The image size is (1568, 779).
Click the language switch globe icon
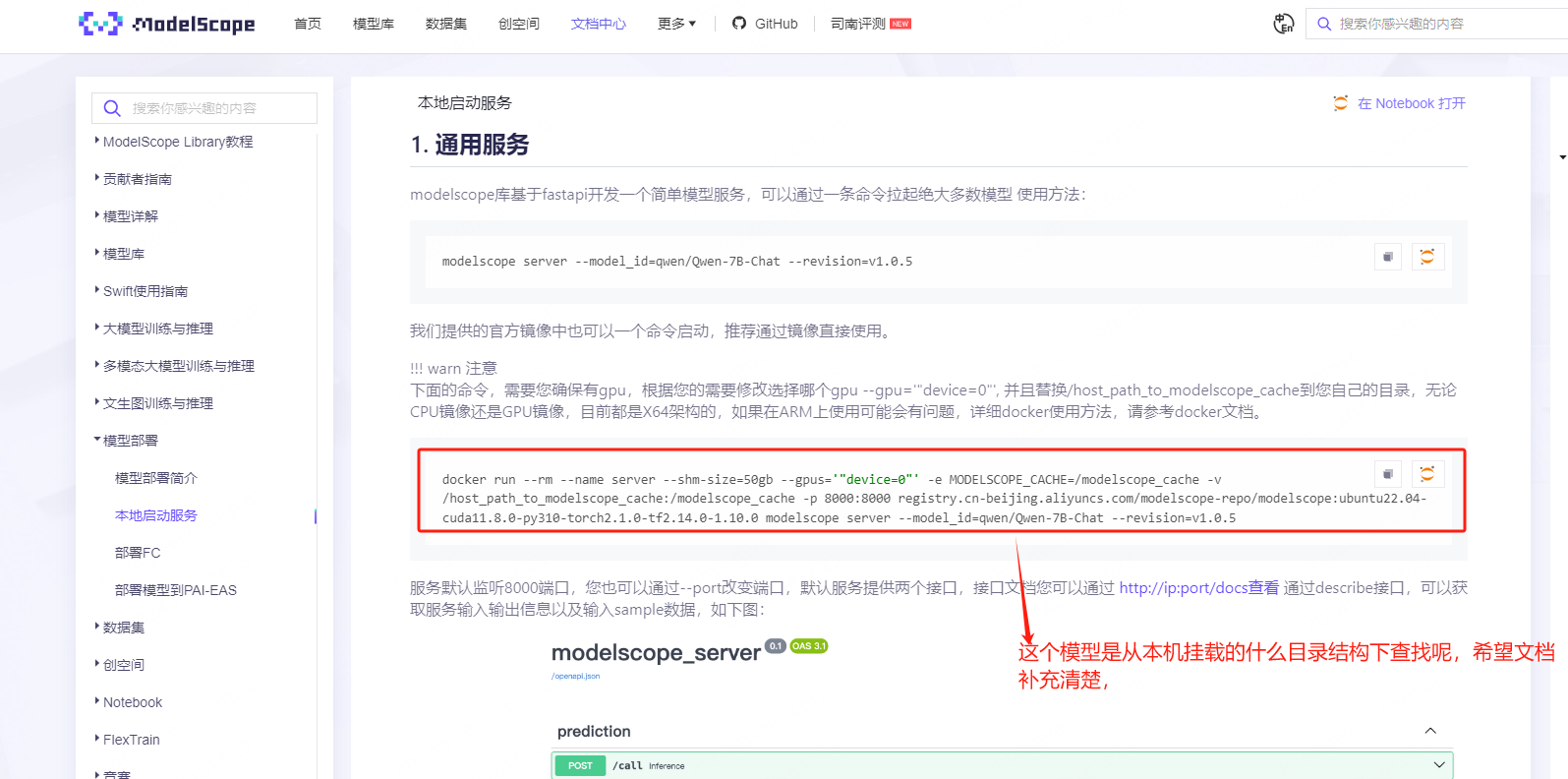point(1284,24)
